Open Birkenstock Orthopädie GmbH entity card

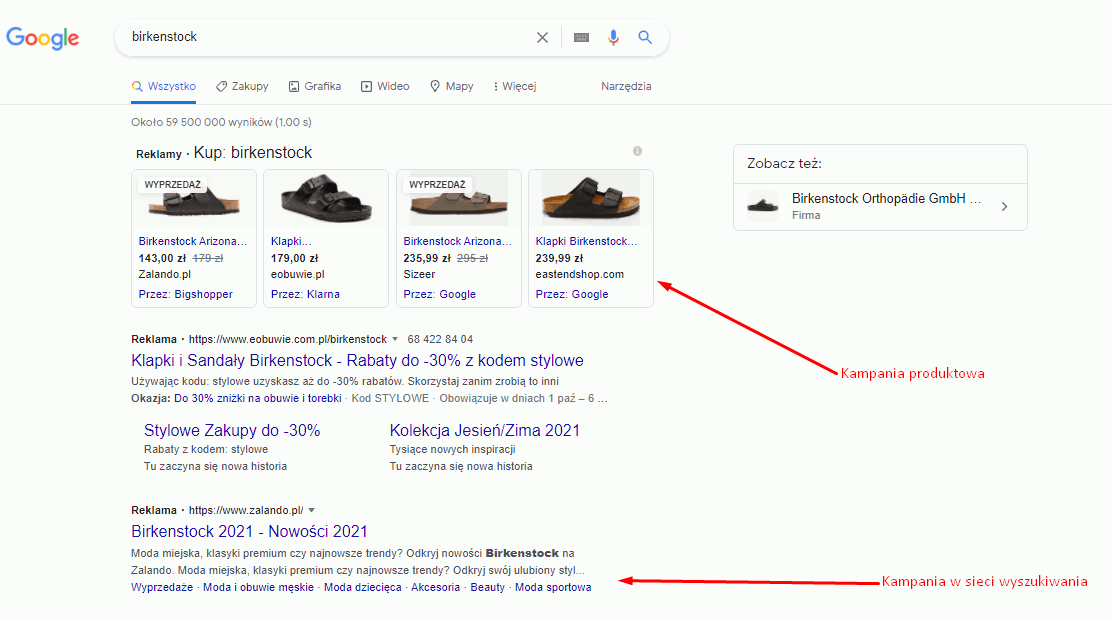pyautogui.click(x=880, y=206)
